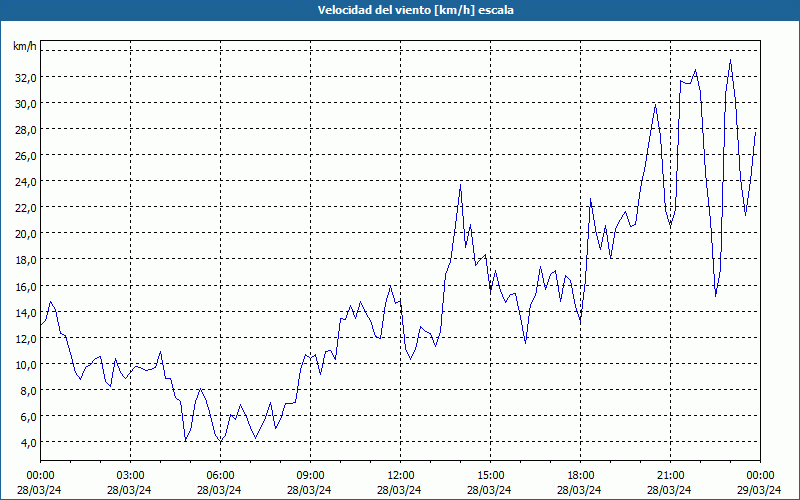Screen dimensions: 800x500
Task: Click the '00:00' time label above 28/03/24
Action: pyautogui.click(x=40, y=476)
